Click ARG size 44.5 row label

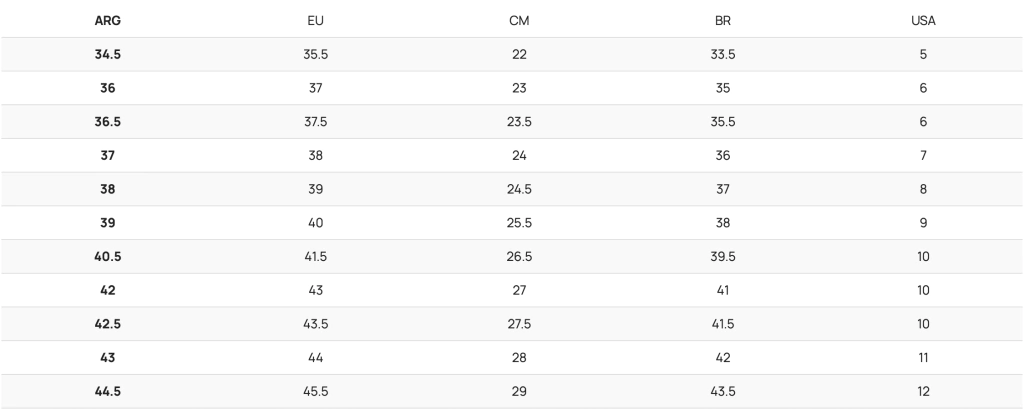108,391
